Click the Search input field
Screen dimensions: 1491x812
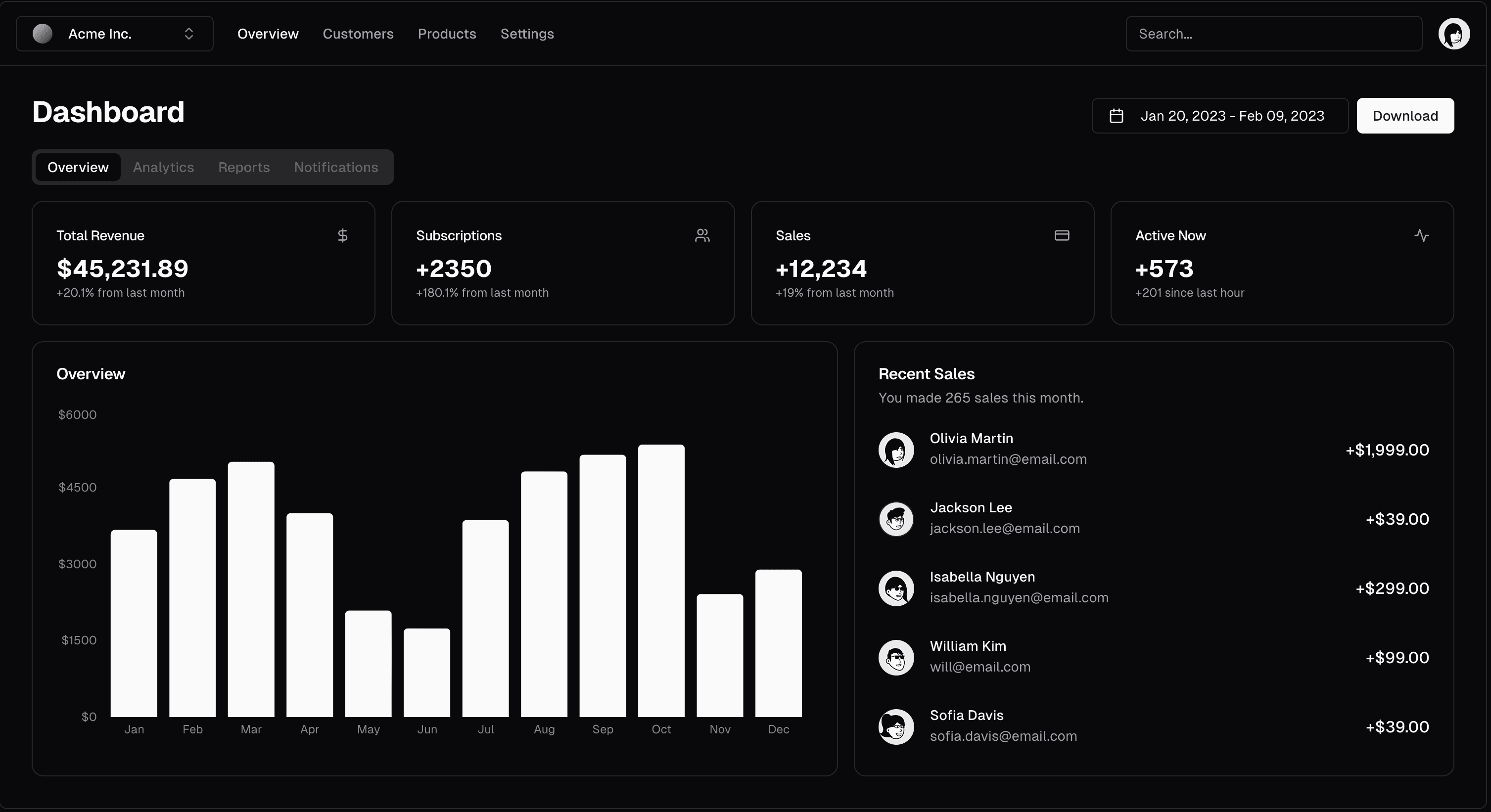pyautogui.click(x=1273, y=34)
